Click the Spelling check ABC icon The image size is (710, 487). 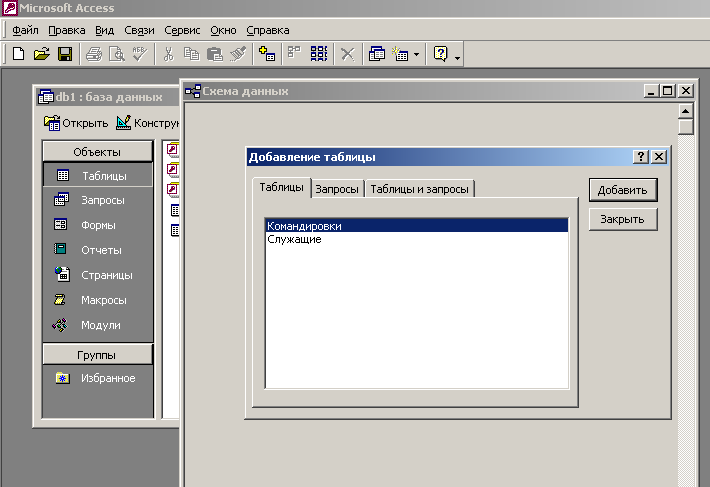pyautogui.click(x=140, y=54)
